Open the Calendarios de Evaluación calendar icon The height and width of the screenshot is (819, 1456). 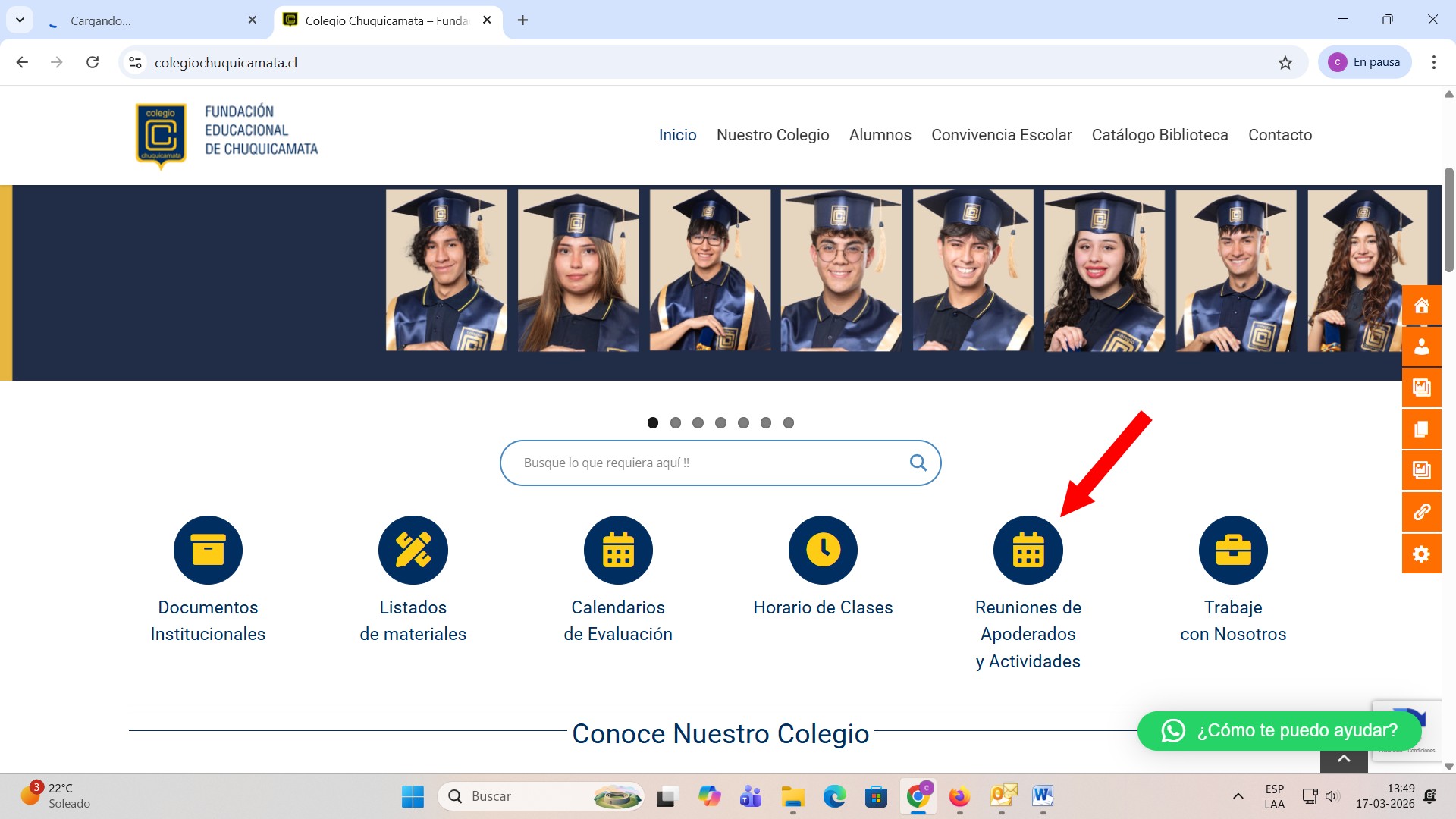click(618, 550)
